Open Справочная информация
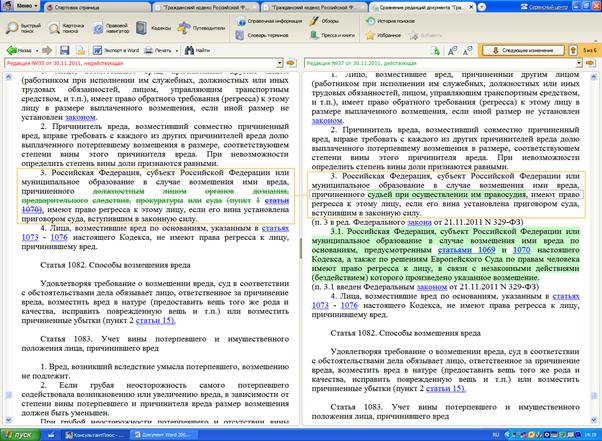The height and width of the screenshot is (441, 602). coord(270,21)
